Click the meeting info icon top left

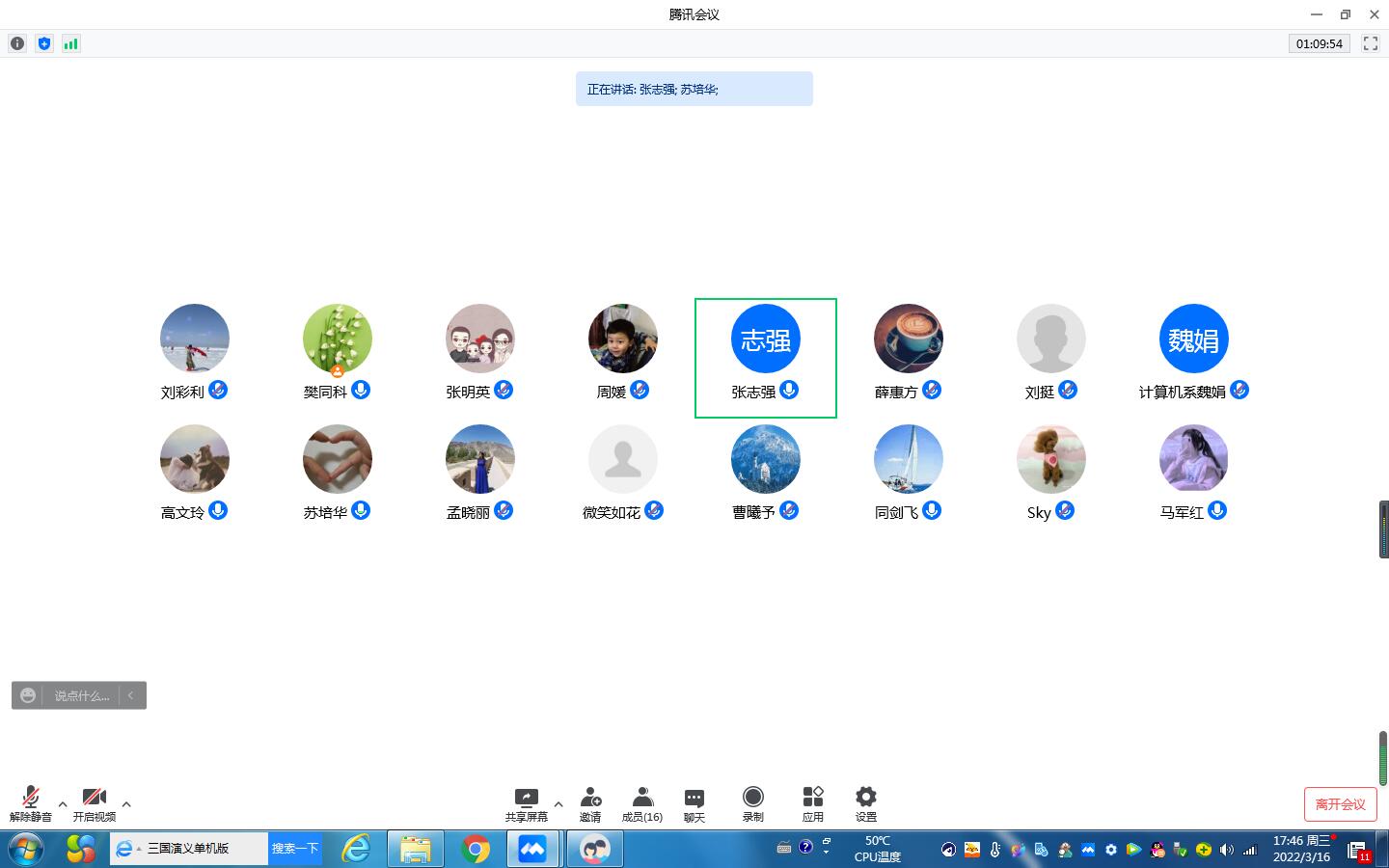(16, 43)
